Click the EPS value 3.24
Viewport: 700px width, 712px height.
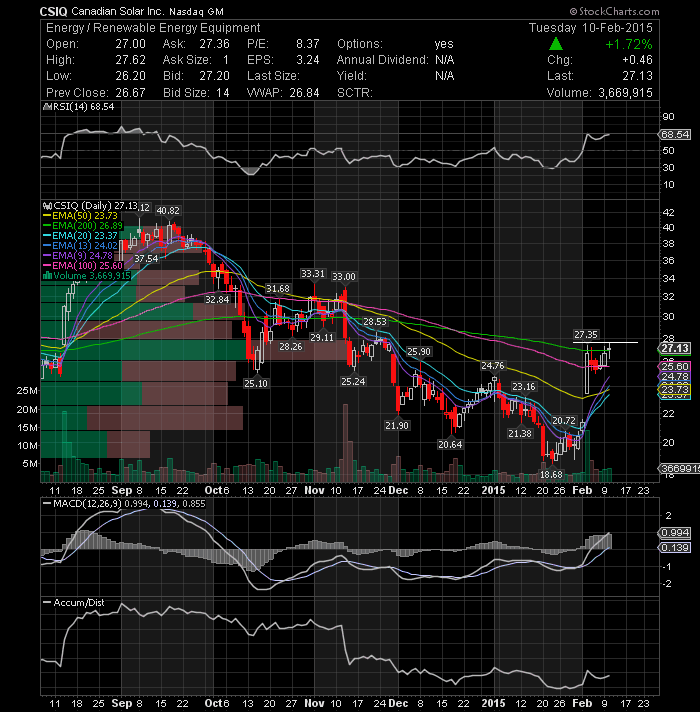[x=308, y=60]
